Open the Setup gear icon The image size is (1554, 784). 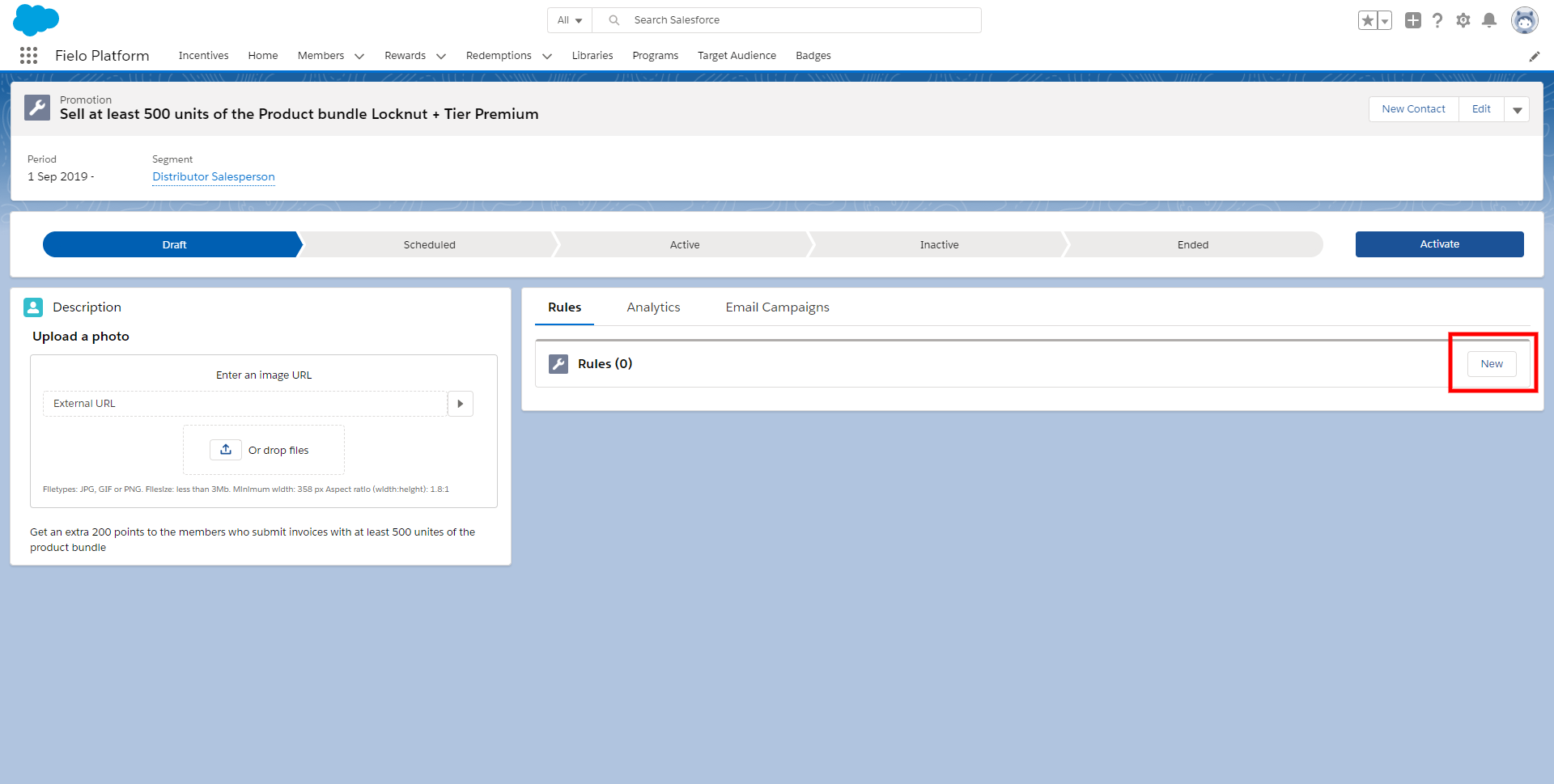point(1463,20)
